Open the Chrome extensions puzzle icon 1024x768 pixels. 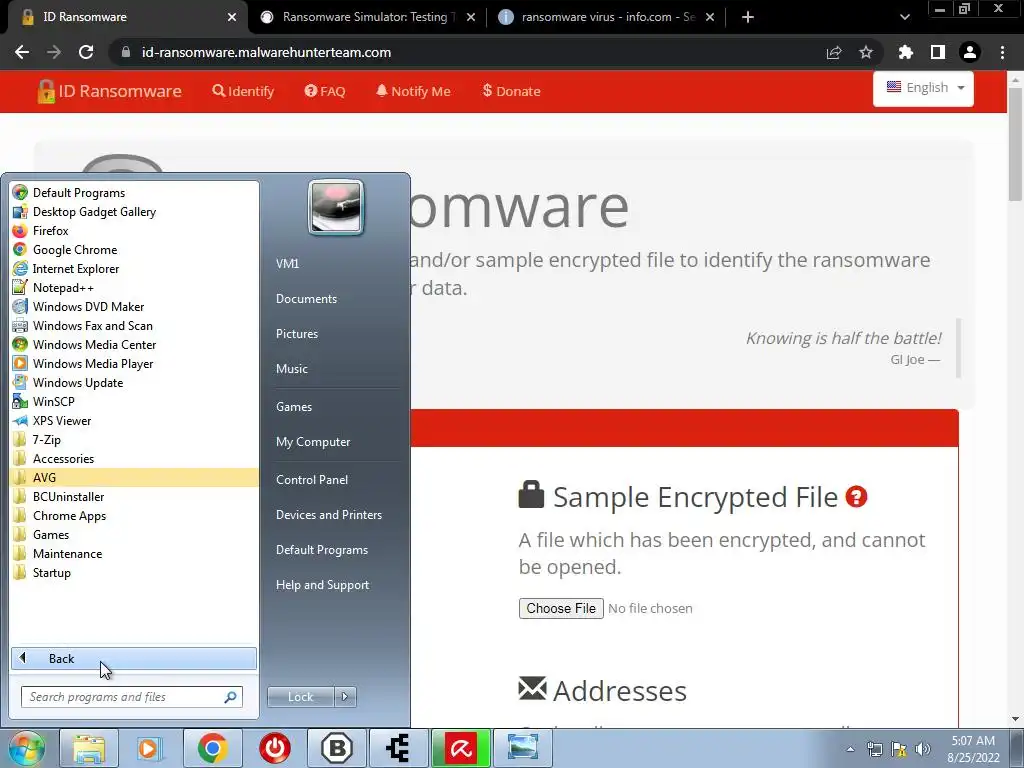point(906,52)
